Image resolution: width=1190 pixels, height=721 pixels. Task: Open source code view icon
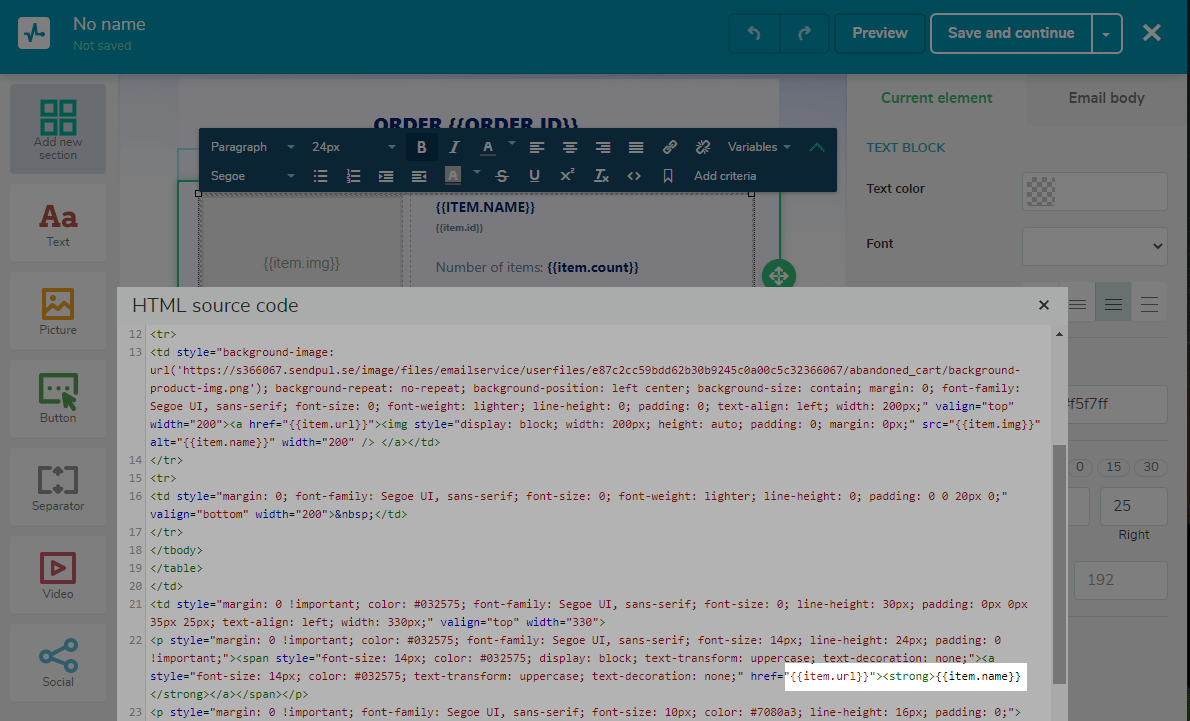[x=634, y=176]
